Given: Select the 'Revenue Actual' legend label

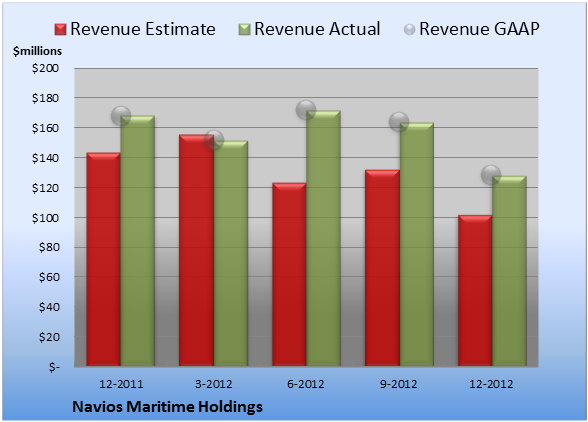Looking at the screenshot, I should coord(317,29).
